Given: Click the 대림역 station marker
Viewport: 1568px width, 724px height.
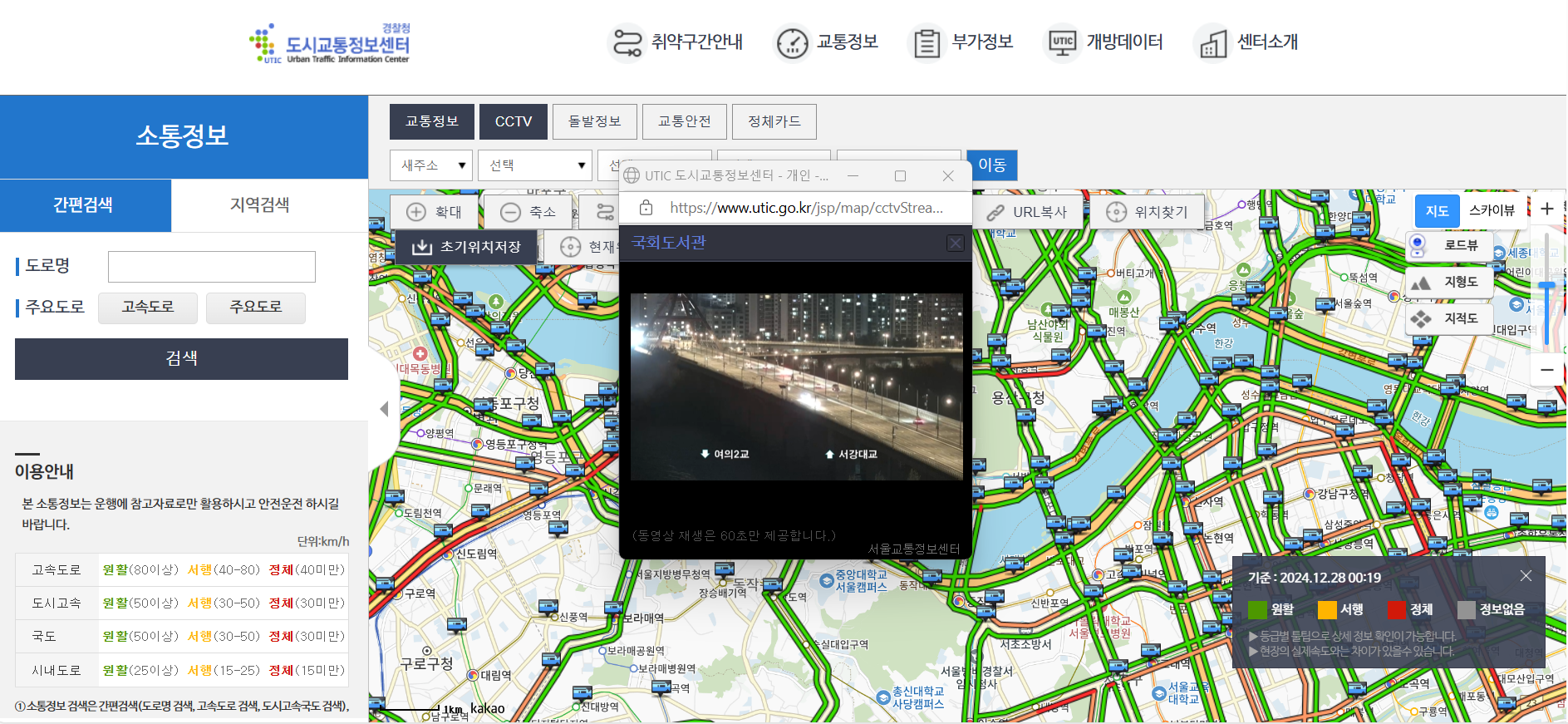Looking at the screenshot, I should [x=474, y=675].
